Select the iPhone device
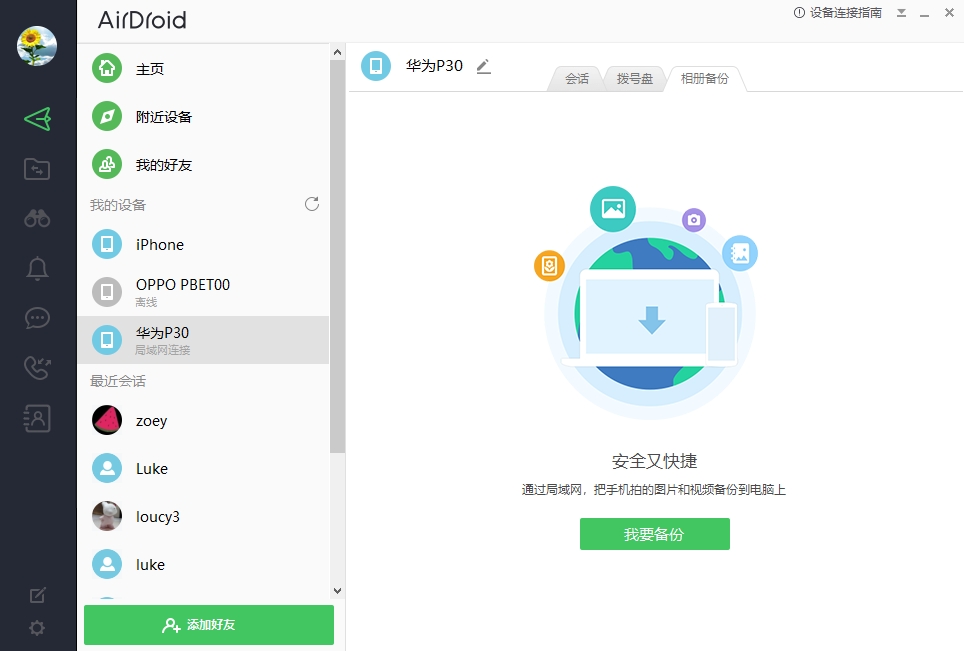This screenshot has width=964, height=651. click(x=203, y=244)
